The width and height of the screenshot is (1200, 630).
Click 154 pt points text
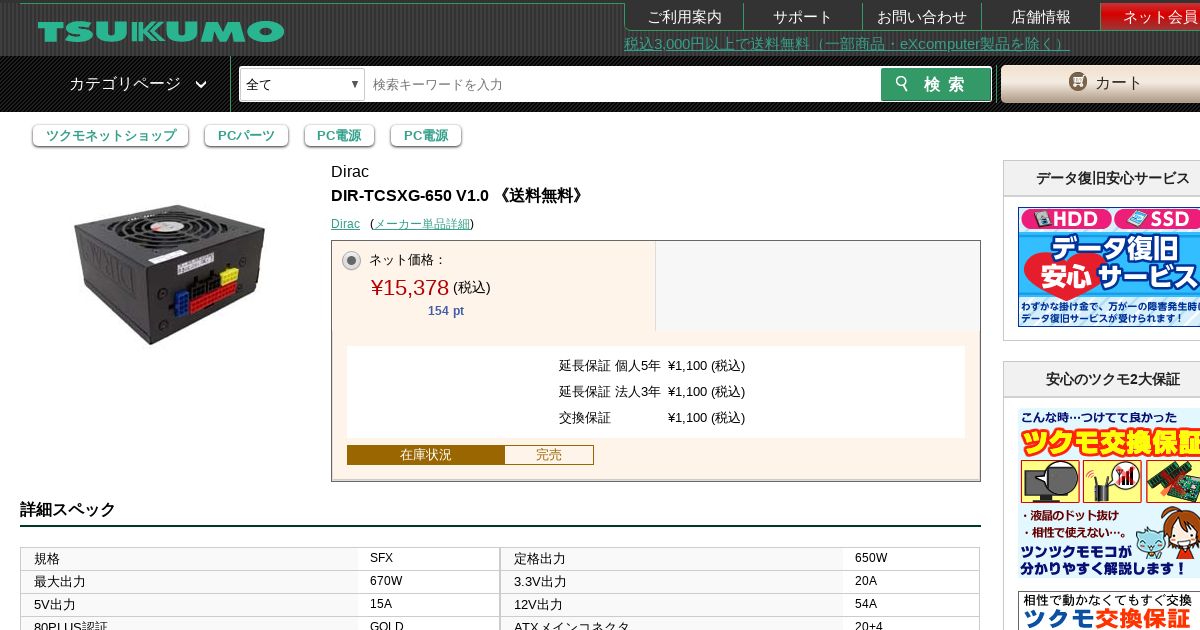point(446,311)
